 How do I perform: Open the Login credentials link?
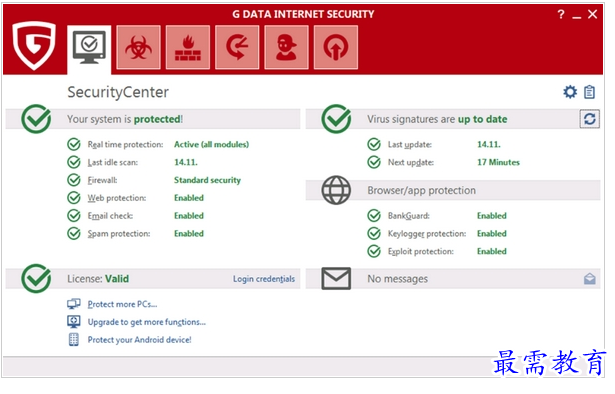(x=264, y=279)
